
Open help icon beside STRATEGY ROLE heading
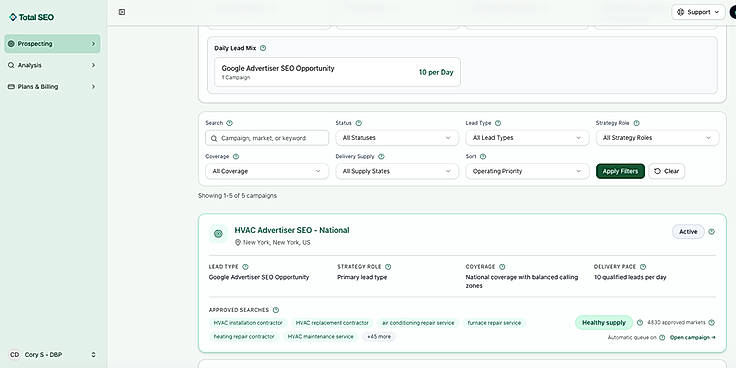pyautogui.click(x=388, y=267)
